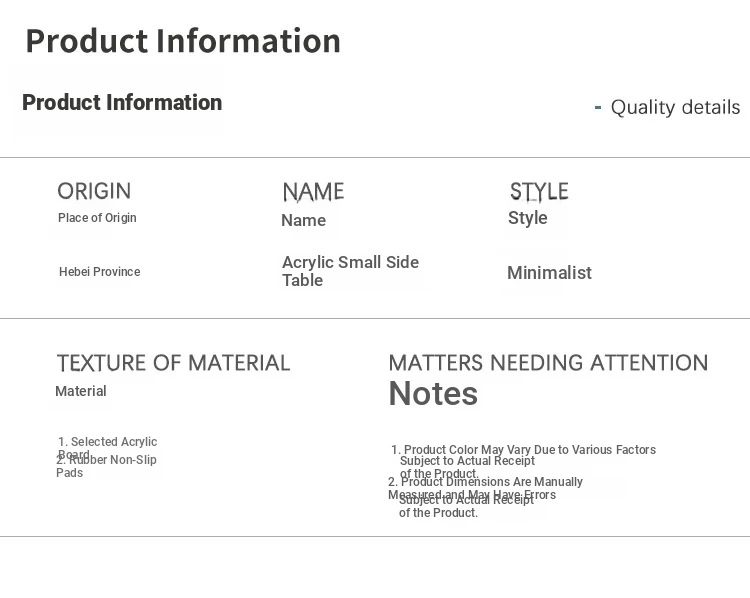Image resolution: width=750 pixels, height=598 pixels.
Task: Click the Minimalist style value
Action: click(x=550, y=273)
